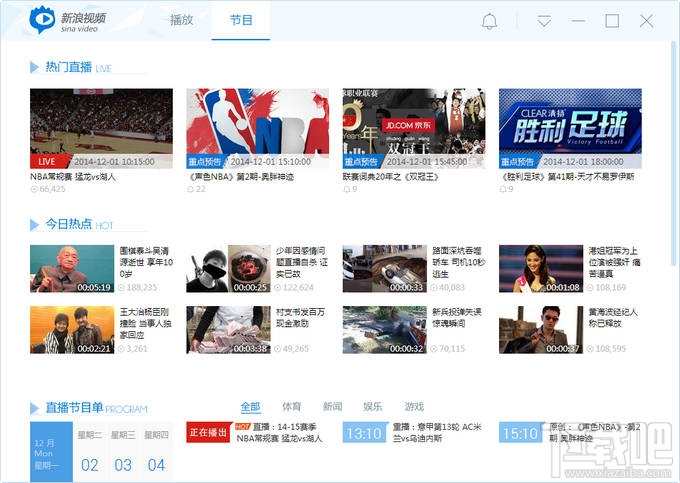Viewport: 680px width, 483px height.
Task: Open the dropdown menu arrow in title bar
Action: (543, 21)
